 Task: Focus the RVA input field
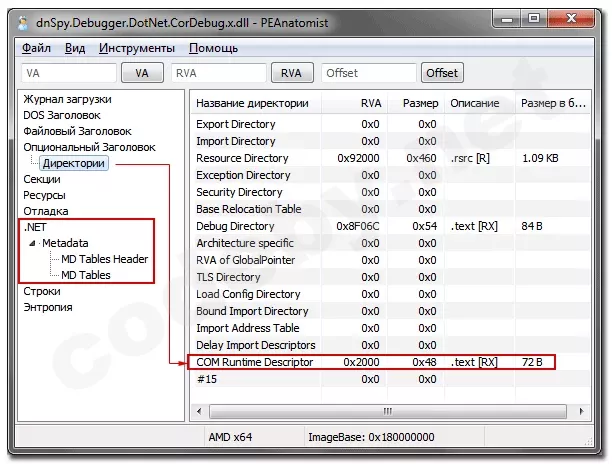(219, 73)
